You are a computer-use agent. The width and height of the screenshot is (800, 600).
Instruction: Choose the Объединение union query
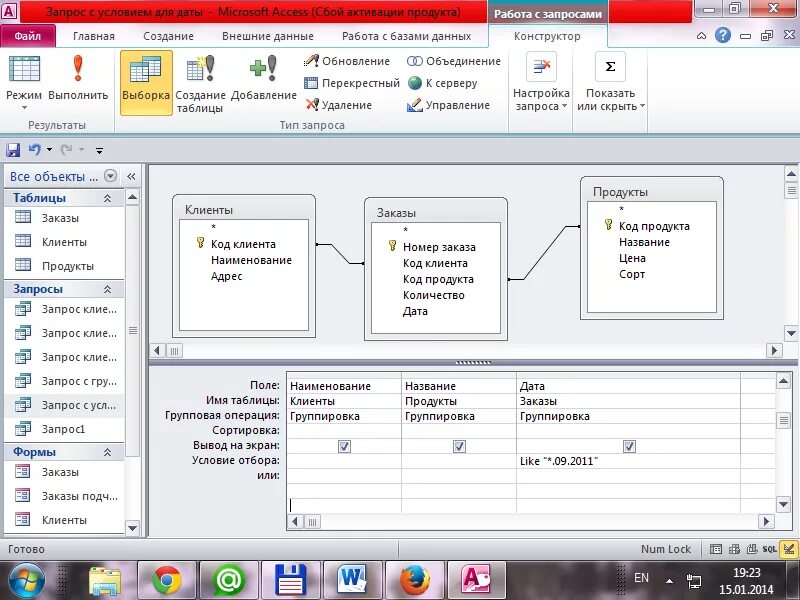tap(454, 61)
